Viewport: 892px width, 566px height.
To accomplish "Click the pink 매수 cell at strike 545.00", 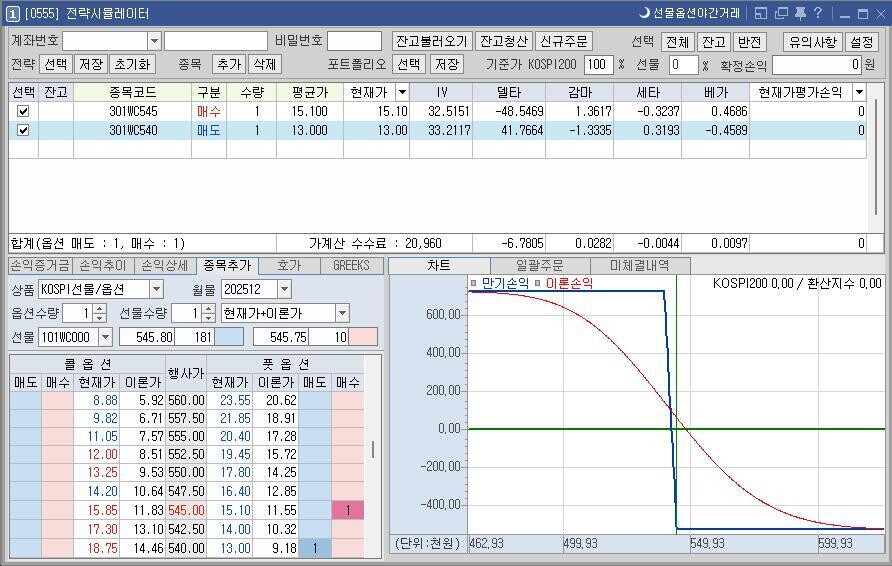I will [x=348, y=510].
